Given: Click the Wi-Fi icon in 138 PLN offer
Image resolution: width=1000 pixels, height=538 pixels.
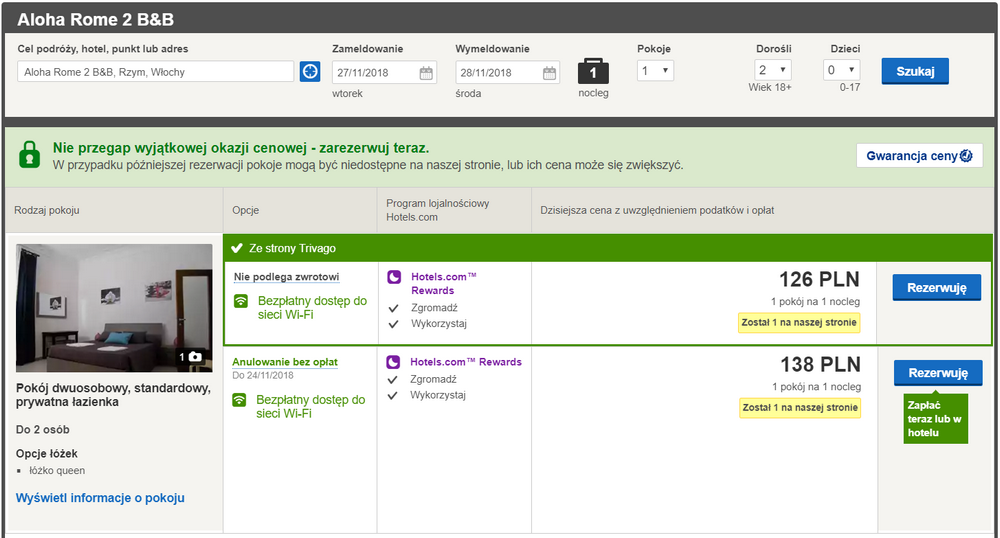Looking at the screenshot, I should 239,400.
